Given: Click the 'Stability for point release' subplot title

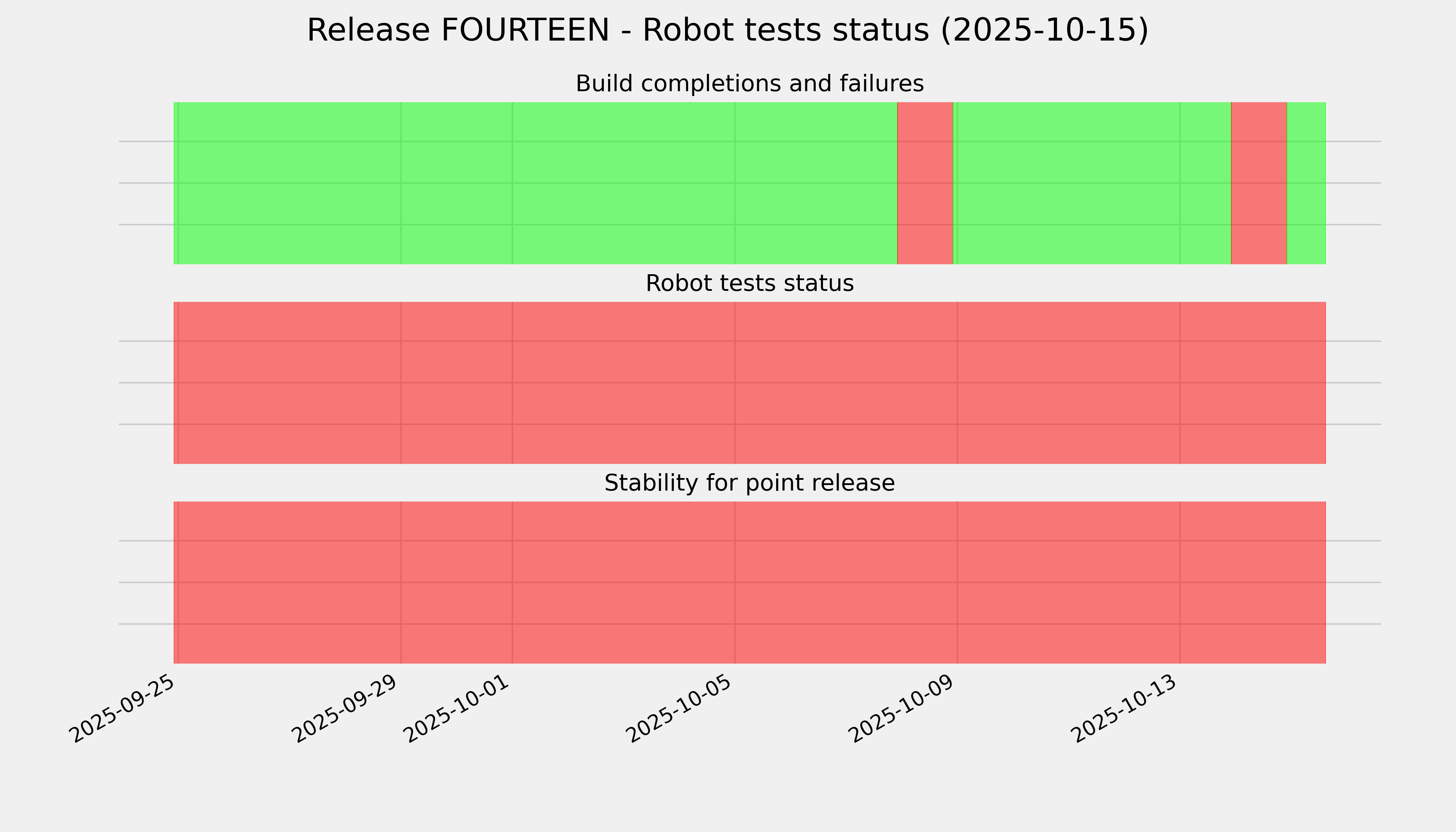Looking at the screenshot, I should point(749,484).
